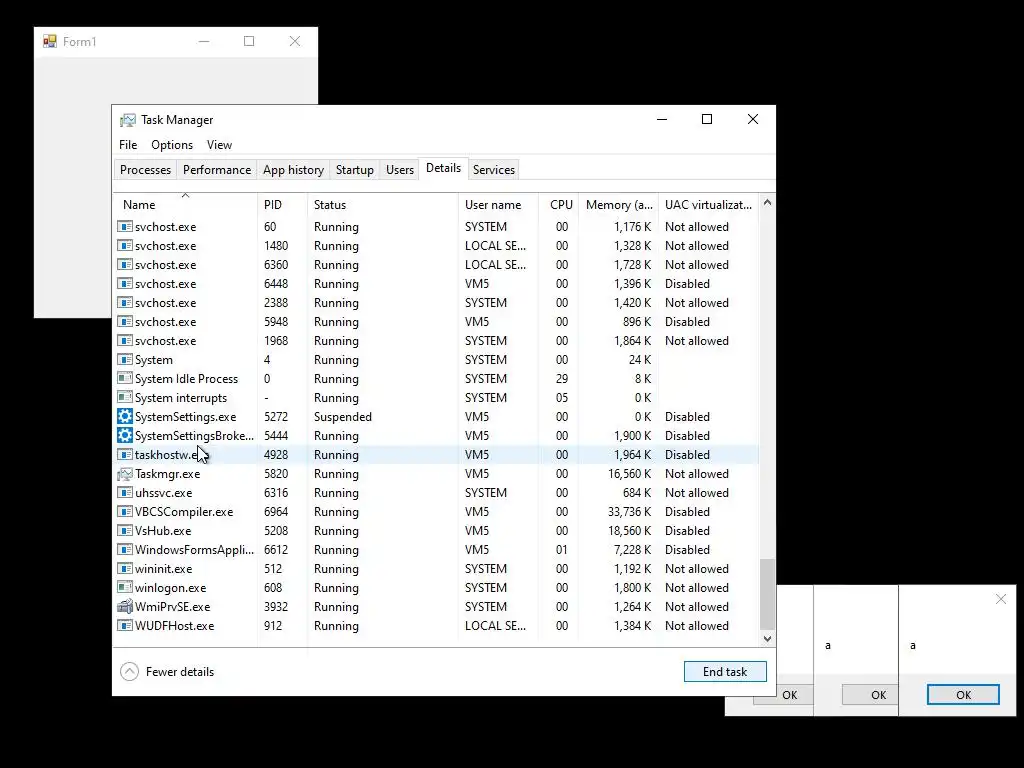Select the Details tab
Image resolution: width=1024 pixels, height=768 pixels.
click(x=443, y=168)
